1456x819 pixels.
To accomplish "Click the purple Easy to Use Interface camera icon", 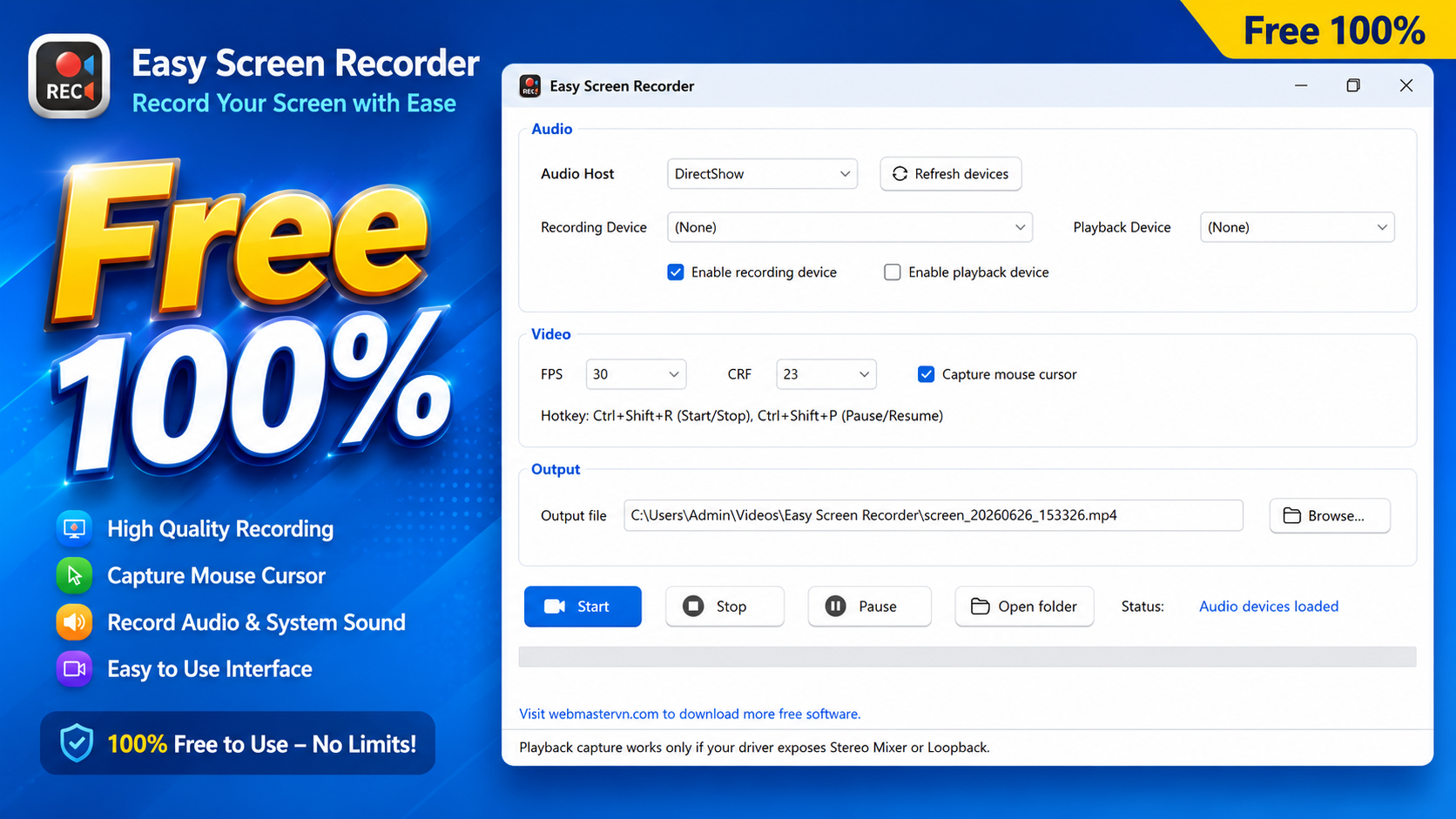I will pyautogui.click(x=75, y=668).
